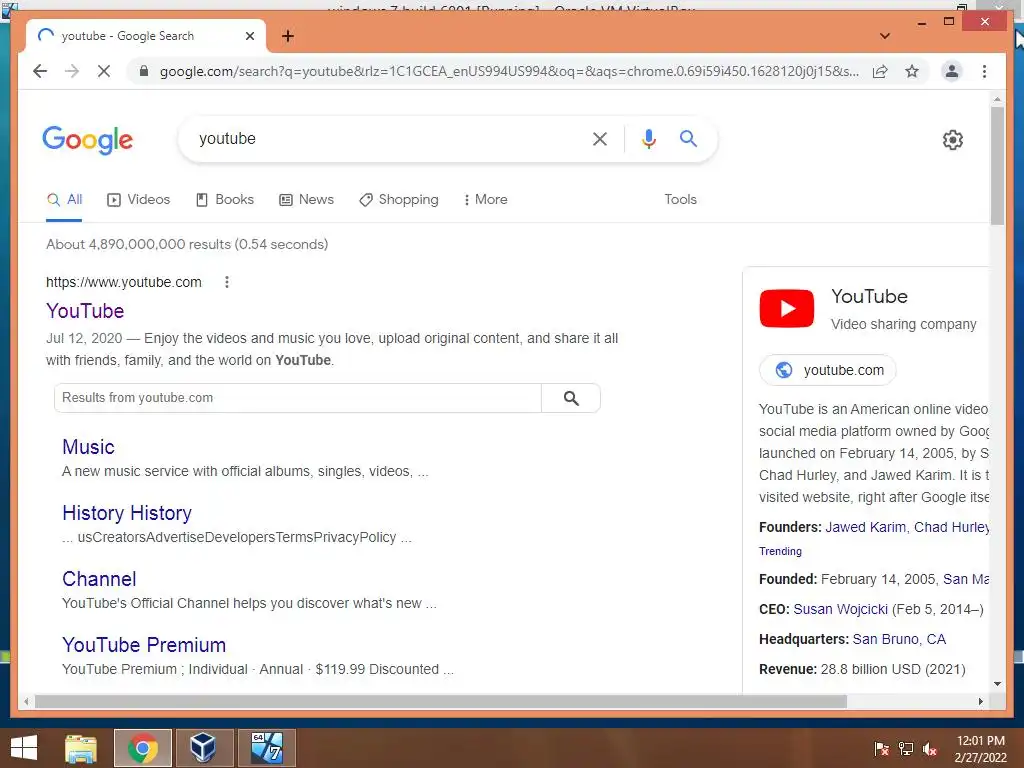Click the taskbar clock showing 12:01 PM
1024x768 pixels.
(x=980, y=749)
